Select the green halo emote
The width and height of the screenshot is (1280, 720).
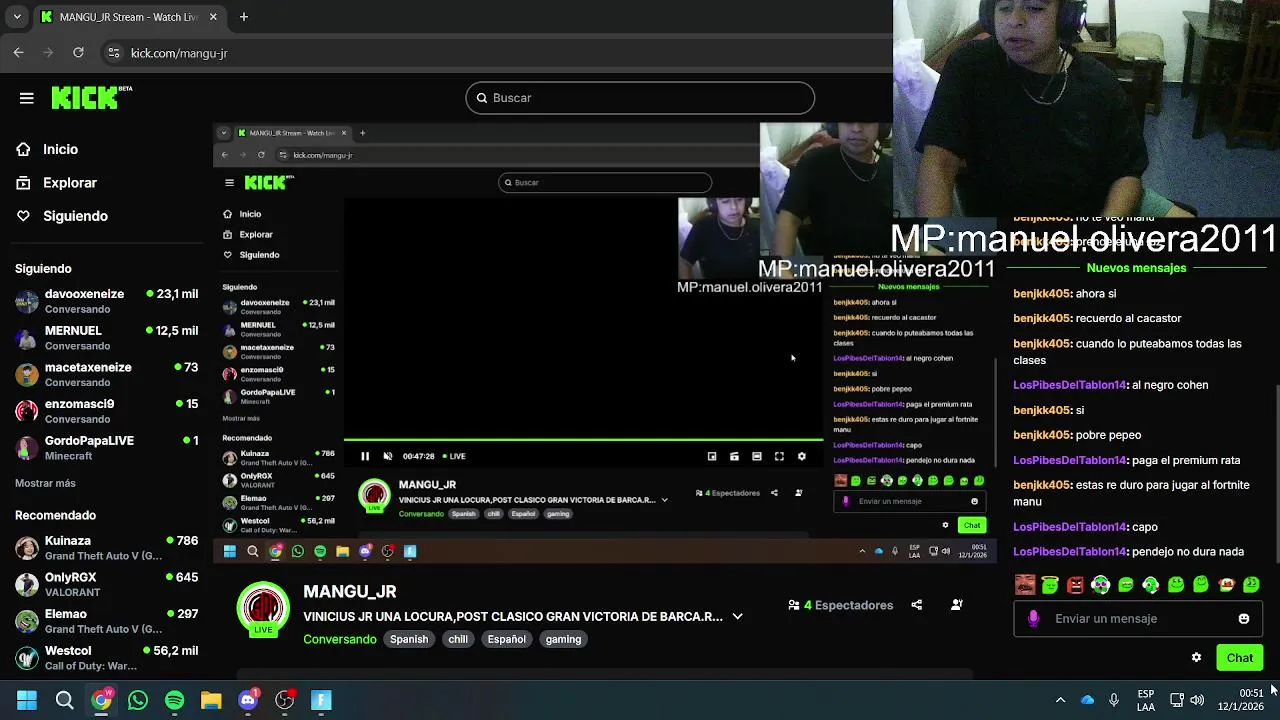click(1050, 585)
